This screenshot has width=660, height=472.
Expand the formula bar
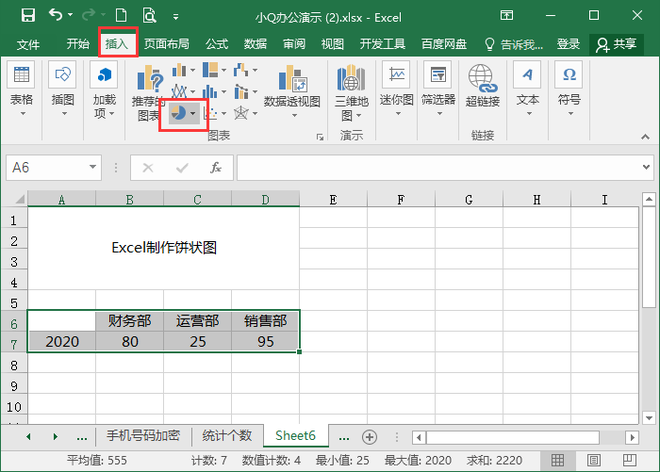click(x=646, y=167)
